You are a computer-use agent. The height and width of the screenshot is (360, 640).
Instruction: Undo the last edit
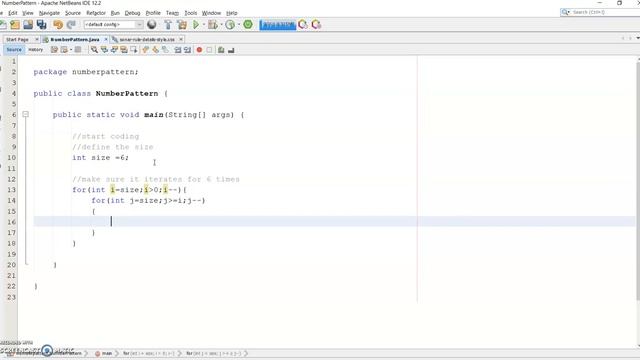pos(58,24)
